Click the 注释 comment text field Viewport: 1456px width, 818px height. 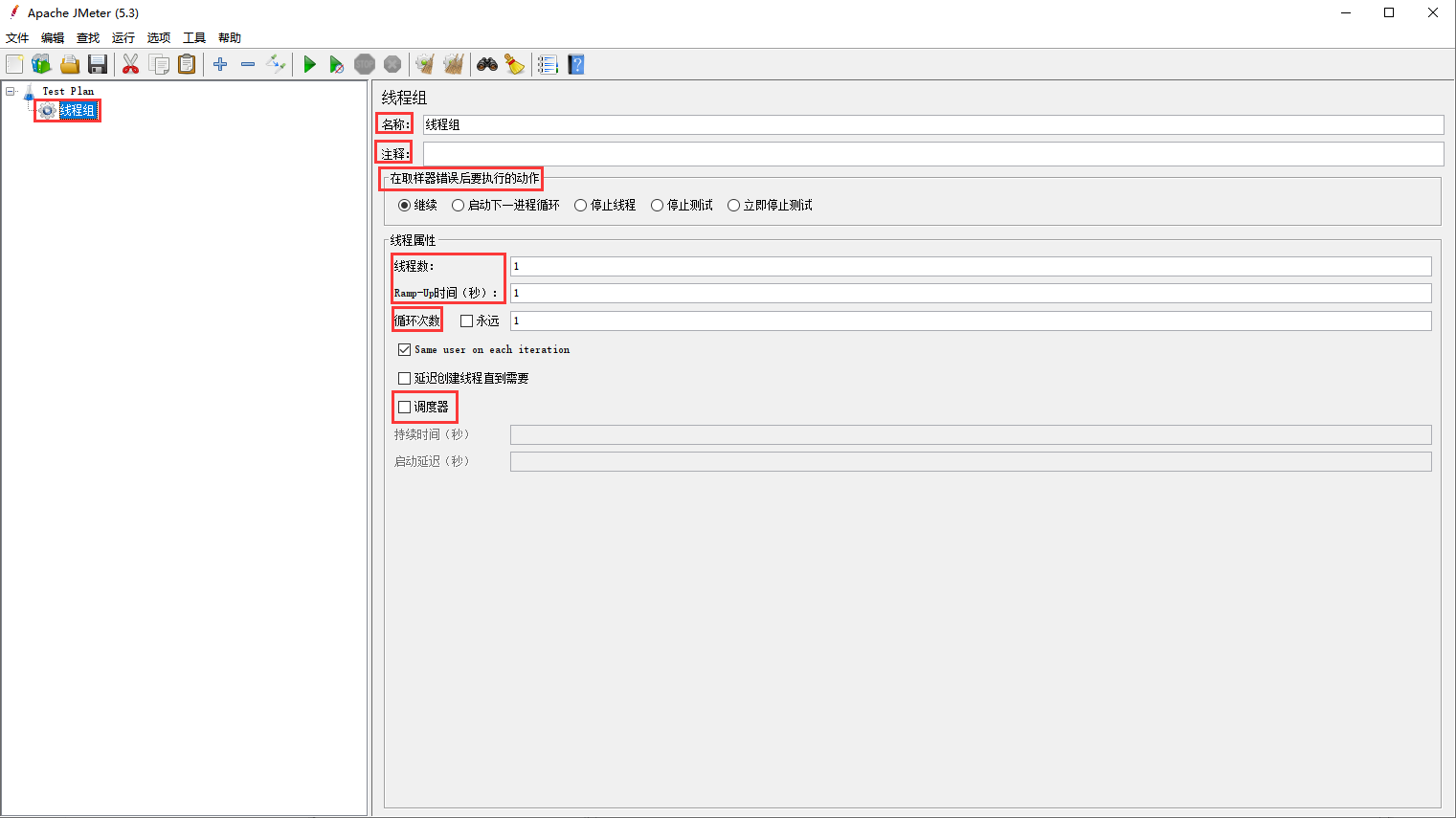click(932, 154)
